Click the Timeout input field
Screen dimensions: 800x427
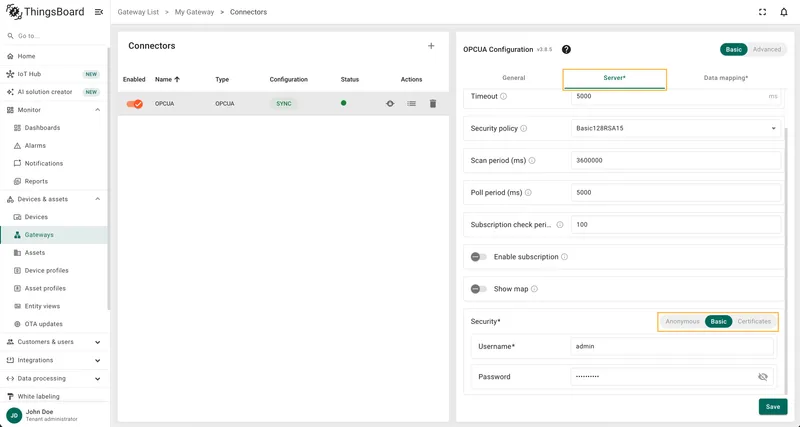click(x=676, y=96)
